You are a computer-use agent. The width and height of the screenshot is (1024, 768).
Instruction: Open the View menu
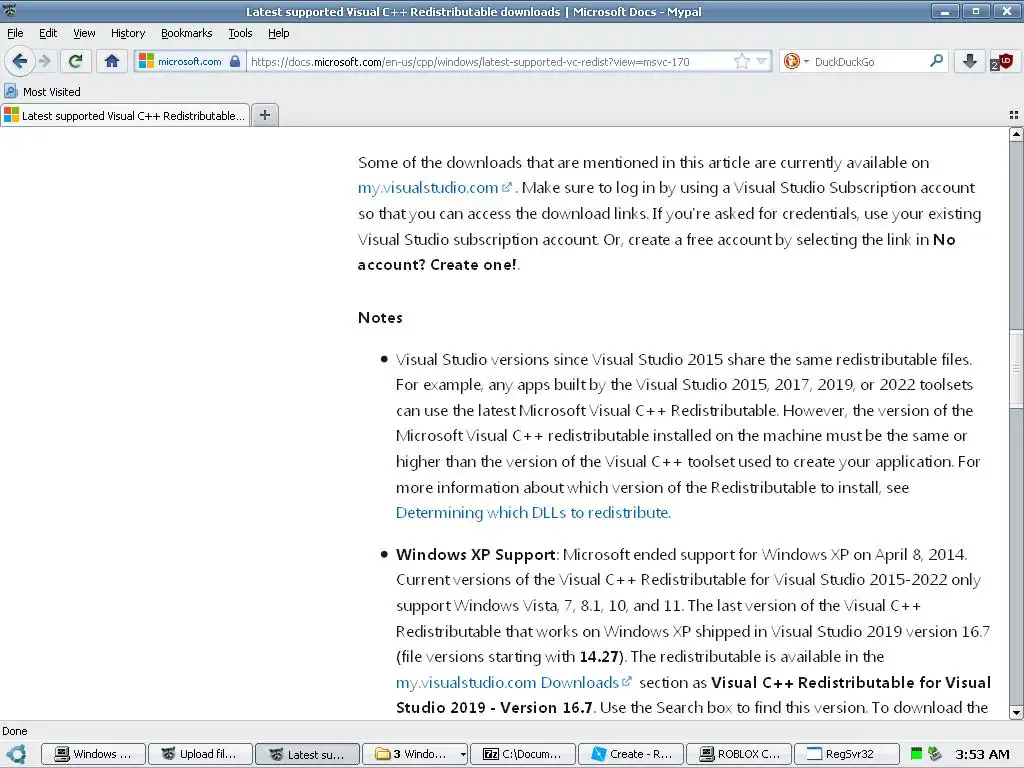tap(84, 33)
